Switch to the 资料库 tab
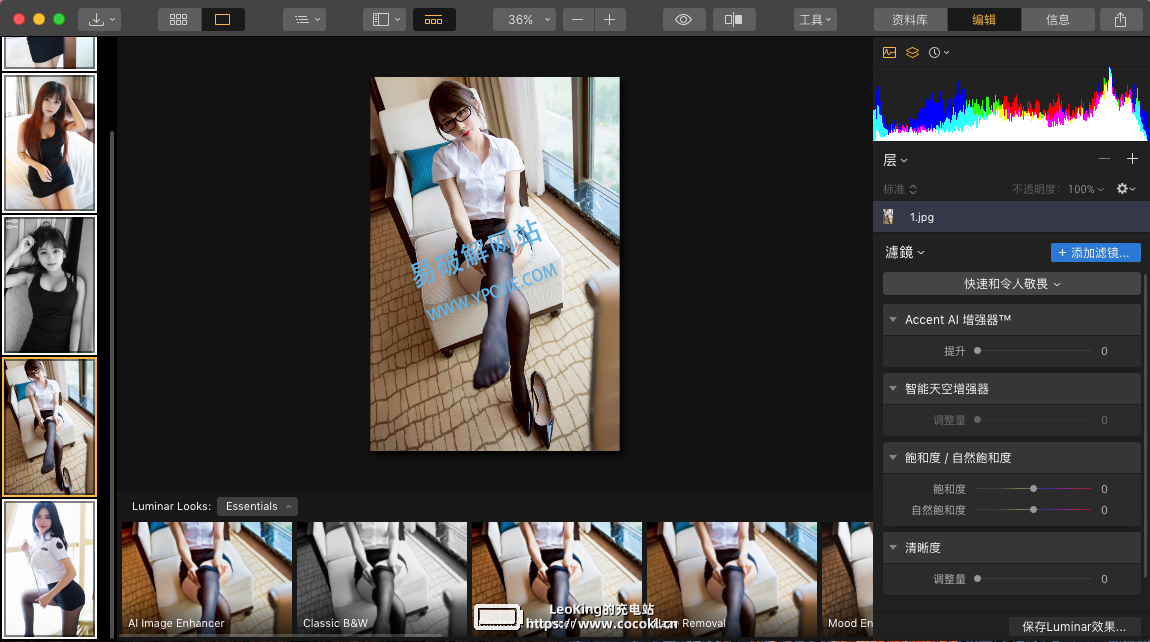 pyautogui.click(x=910, y=20)
